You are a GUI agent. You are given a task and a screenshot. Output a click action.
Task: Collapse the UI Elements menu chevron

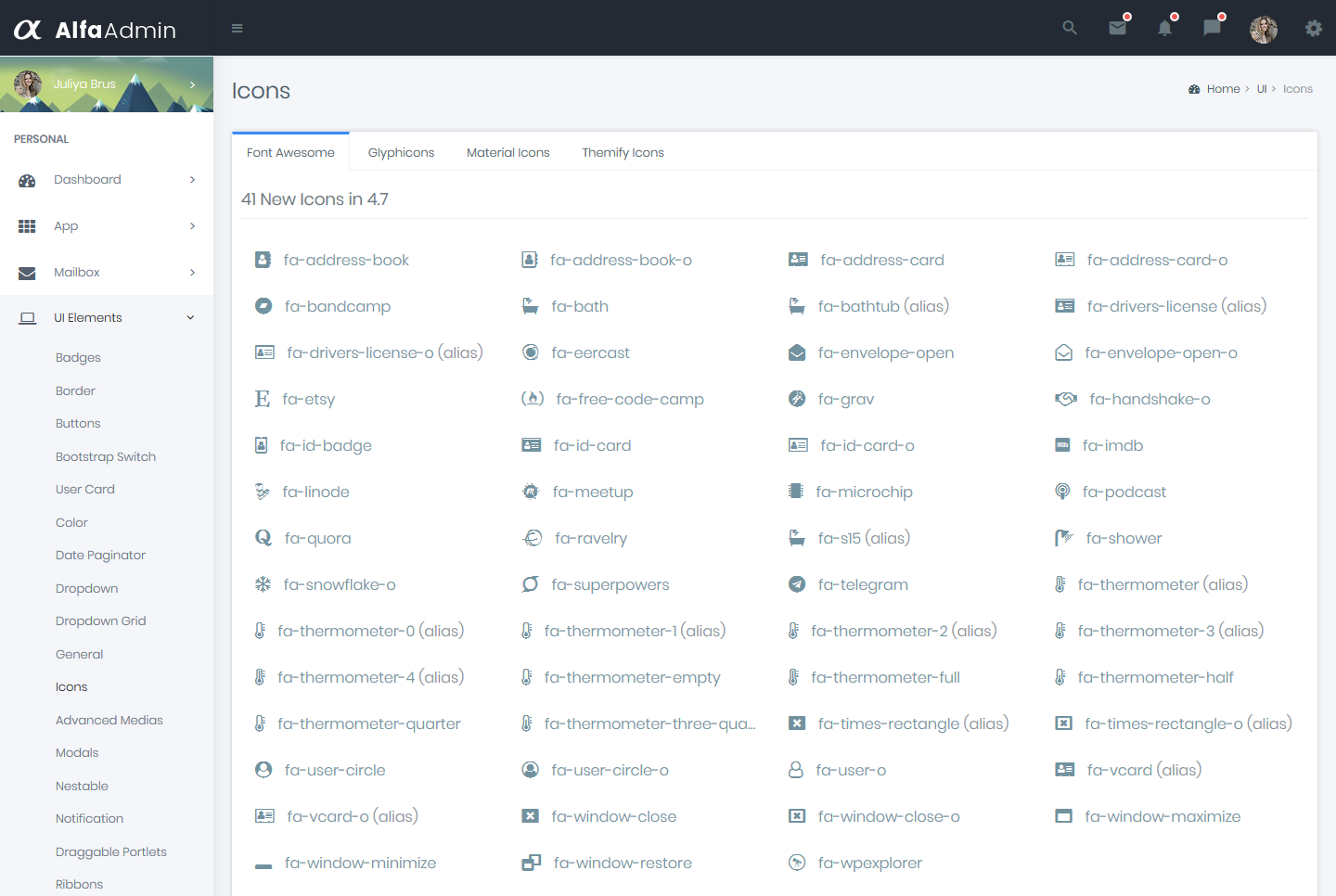(190, 318)
